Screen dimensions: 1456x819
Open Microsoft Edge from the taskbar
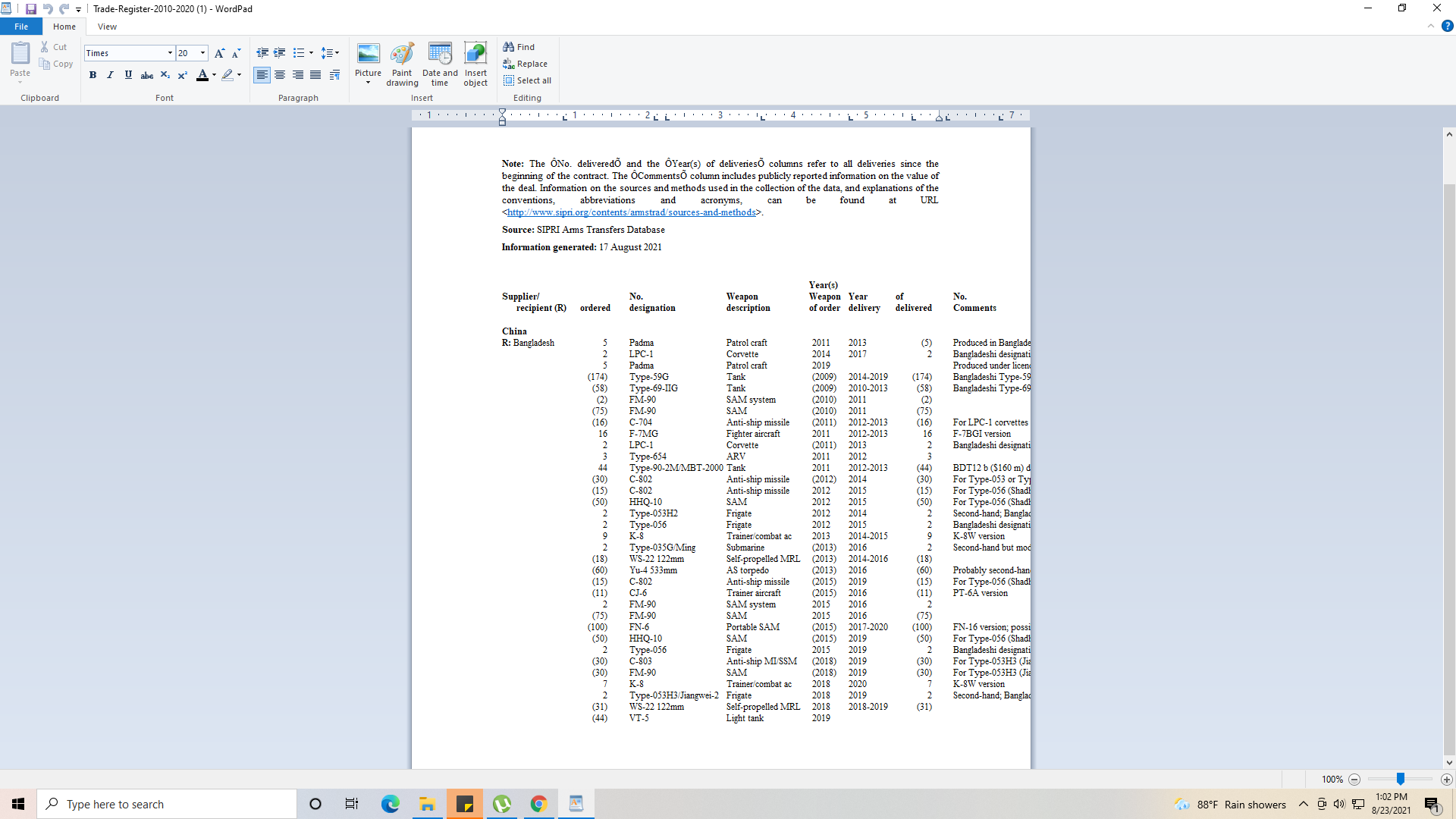(390, 804)
